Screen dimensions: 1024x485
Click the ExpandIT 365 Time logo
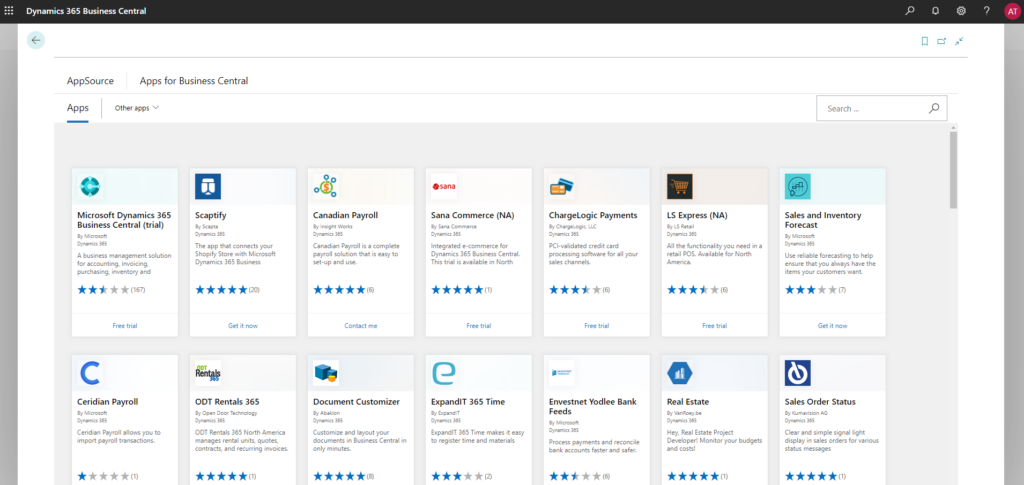click(x=443, y=373)
